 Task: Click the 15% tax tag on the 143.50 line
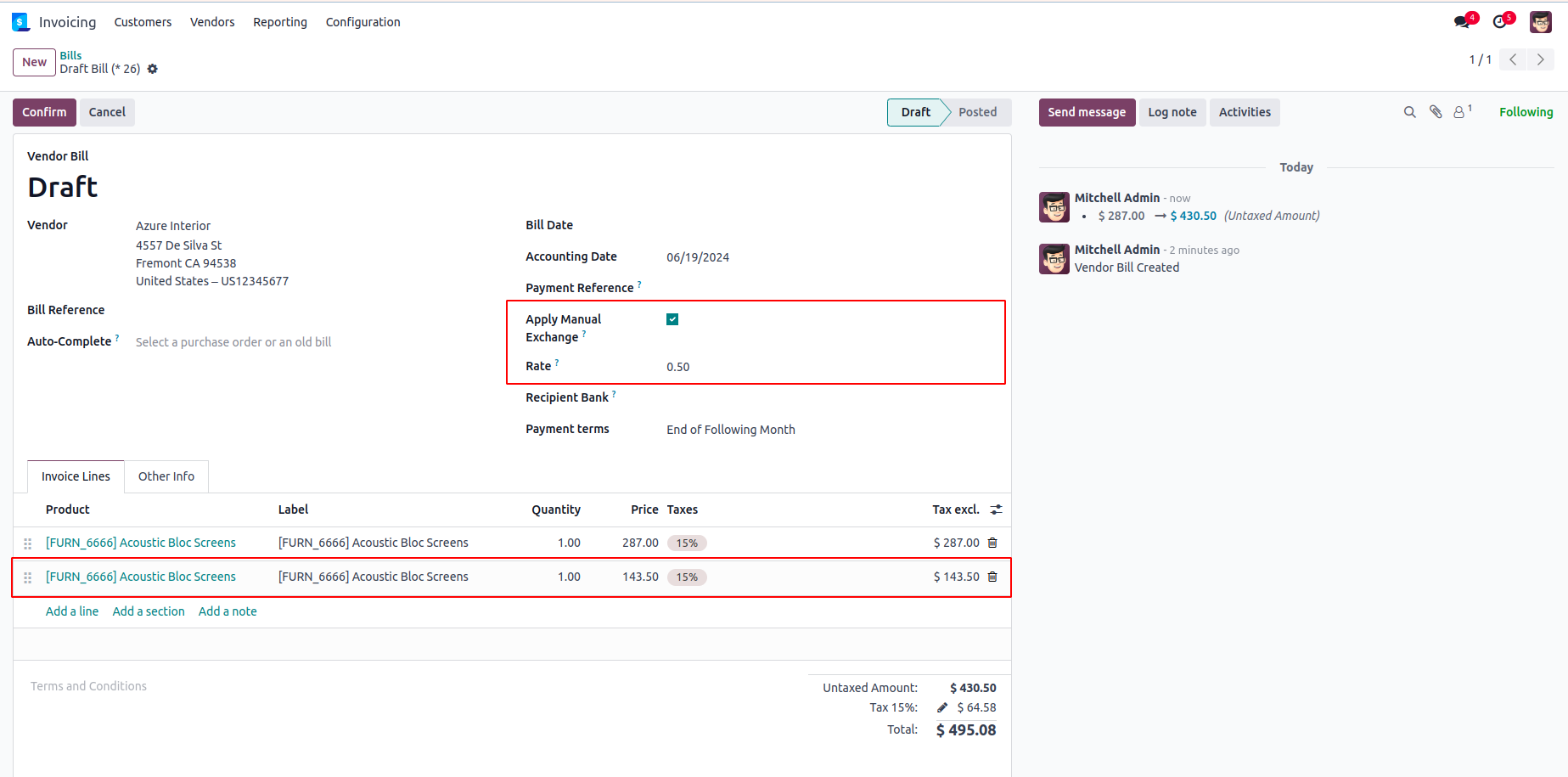coord(687,577)
